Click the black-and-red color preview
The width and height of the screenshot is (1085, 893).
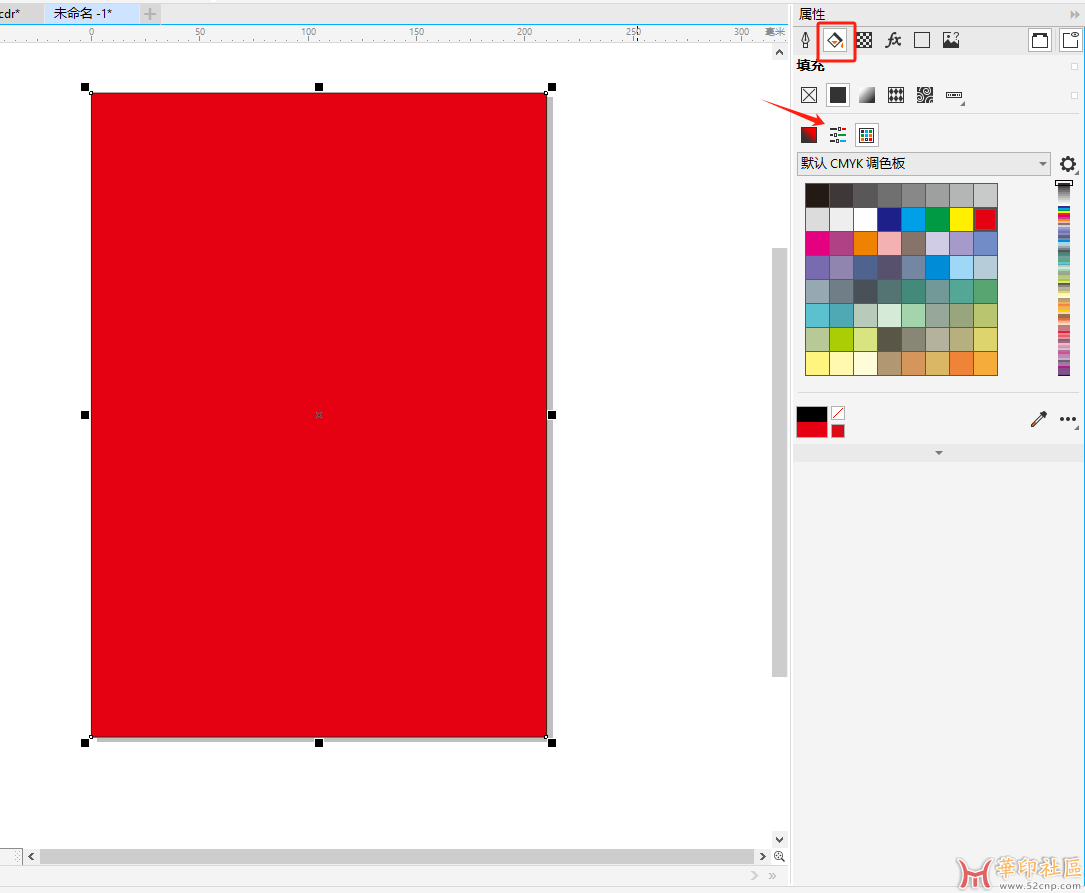(812, 422)
